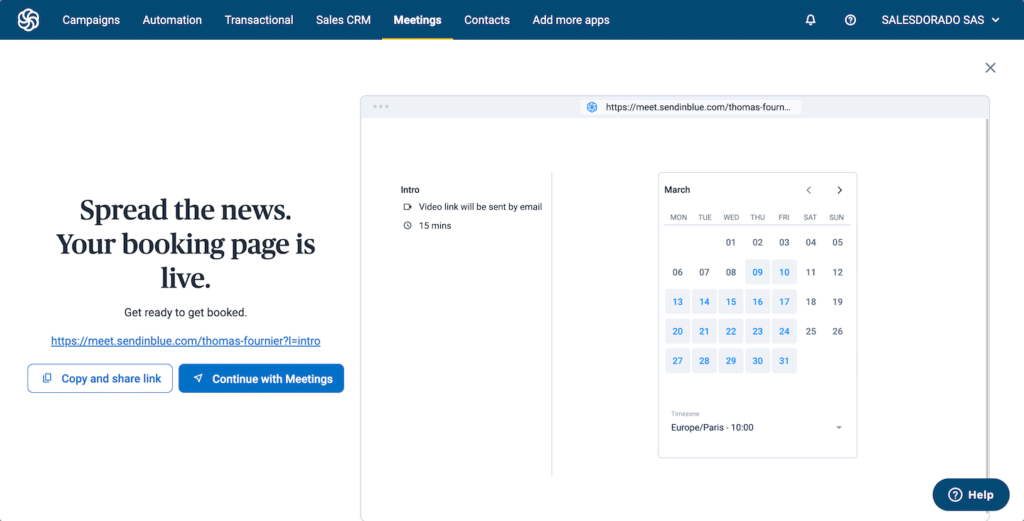
Task: Select March 17 in the calendar
Action: click(x=784, y=302)
